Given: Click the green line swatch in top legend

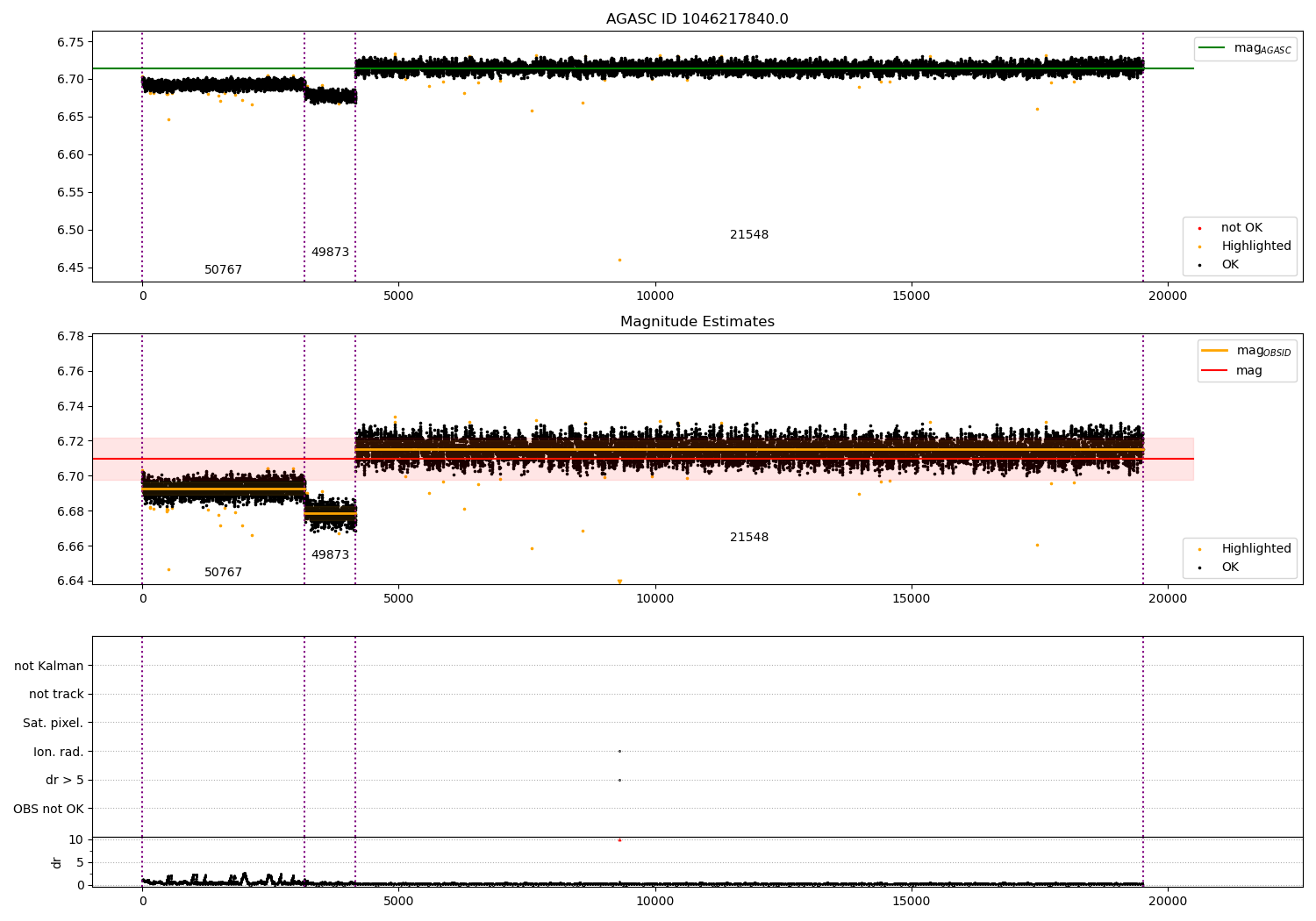Looking at the screenshot, I should tap(1212, 48).
